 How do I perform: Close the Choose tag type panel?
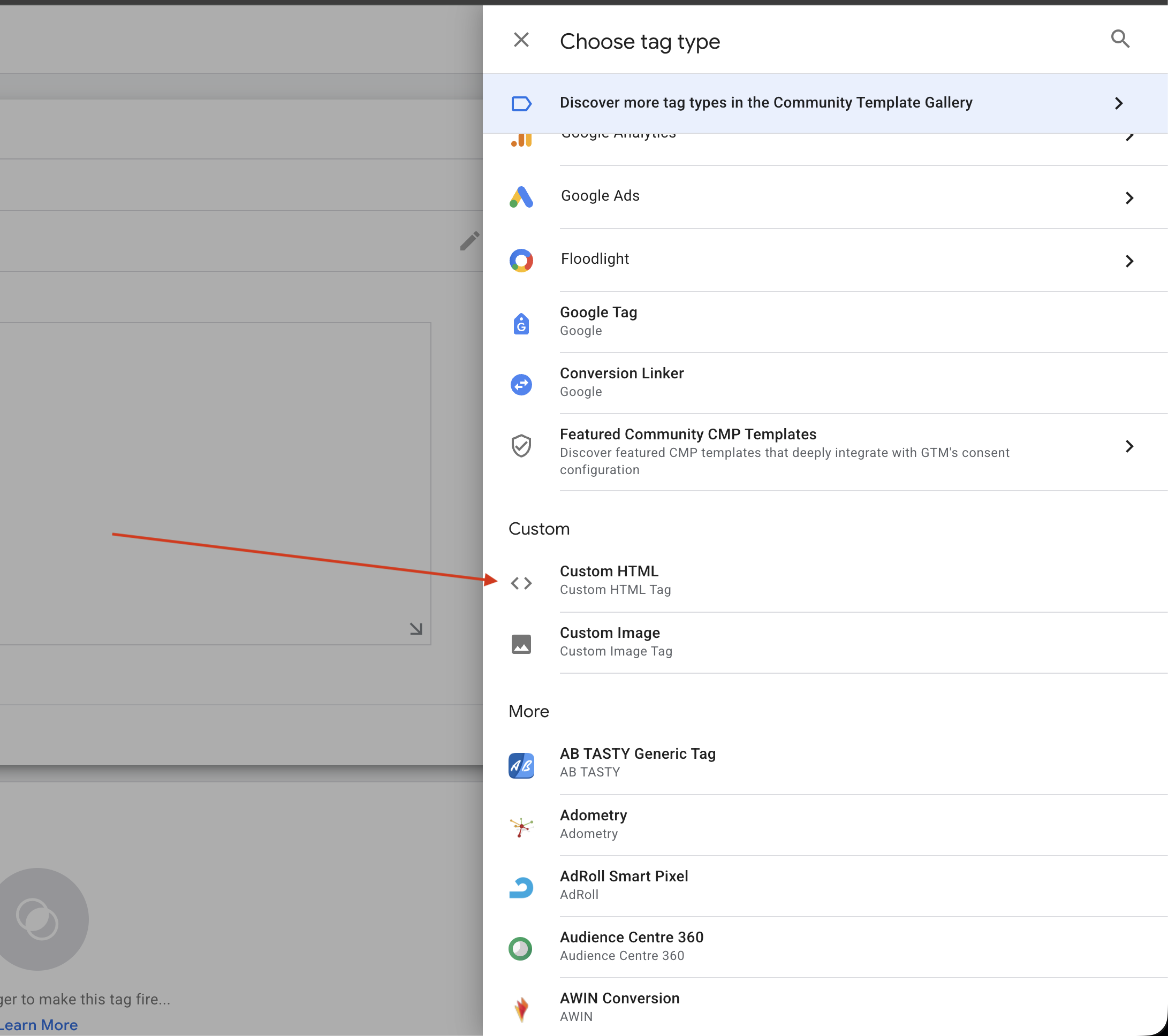click(521, 40)
